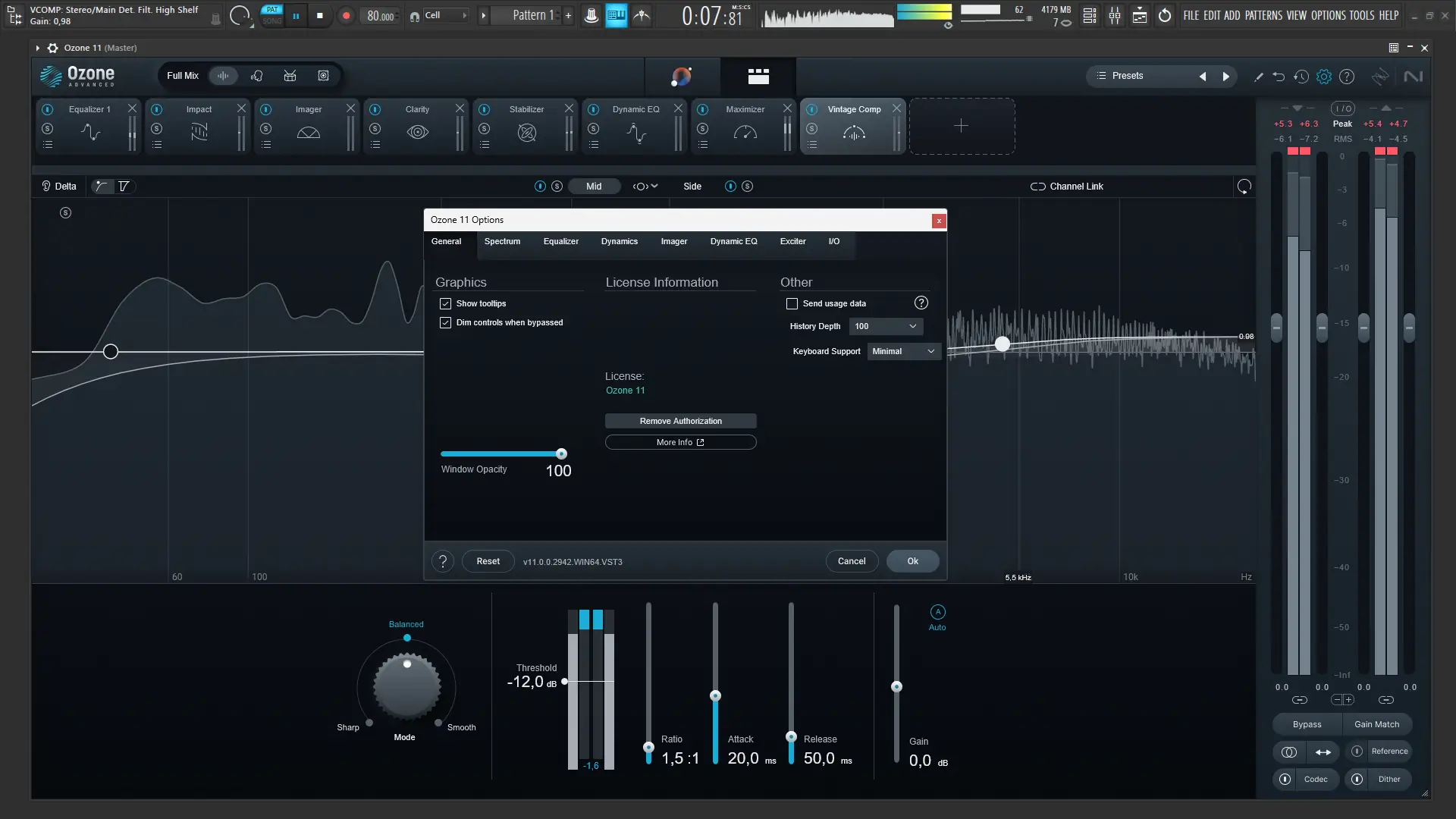This screenshot has width=1456, height=819.
Task: Click the Window Opacity slider handle
Action: pyautogui.click(x=561, y=453)
